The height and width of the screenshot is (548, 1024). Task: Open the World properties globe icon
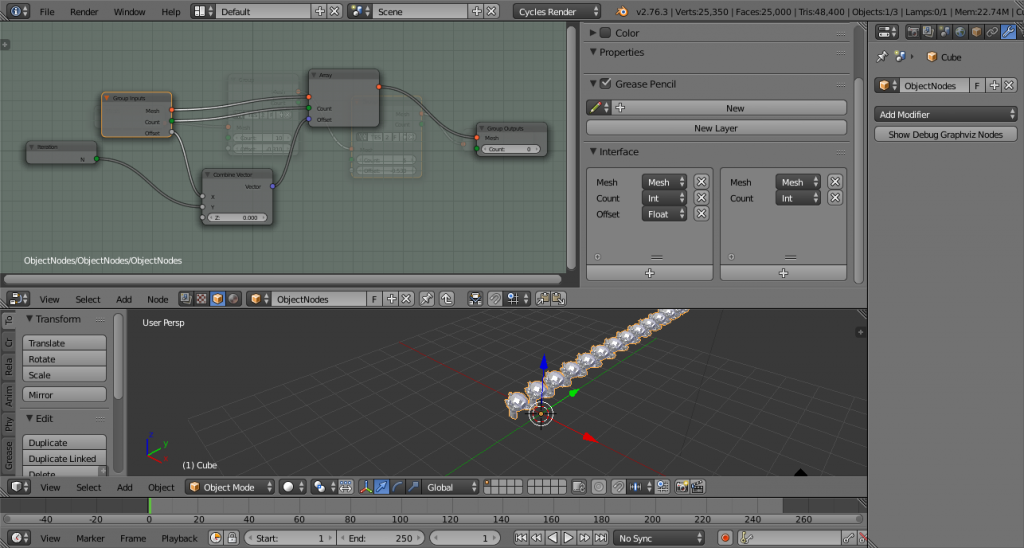[x=961, y=32]
